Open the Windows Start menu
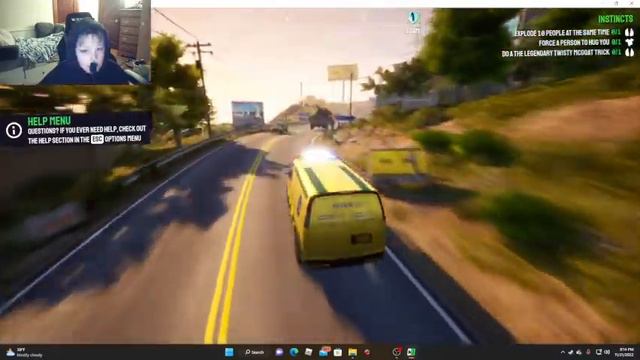This screenshot has width=640, height=360. (229, 352)
